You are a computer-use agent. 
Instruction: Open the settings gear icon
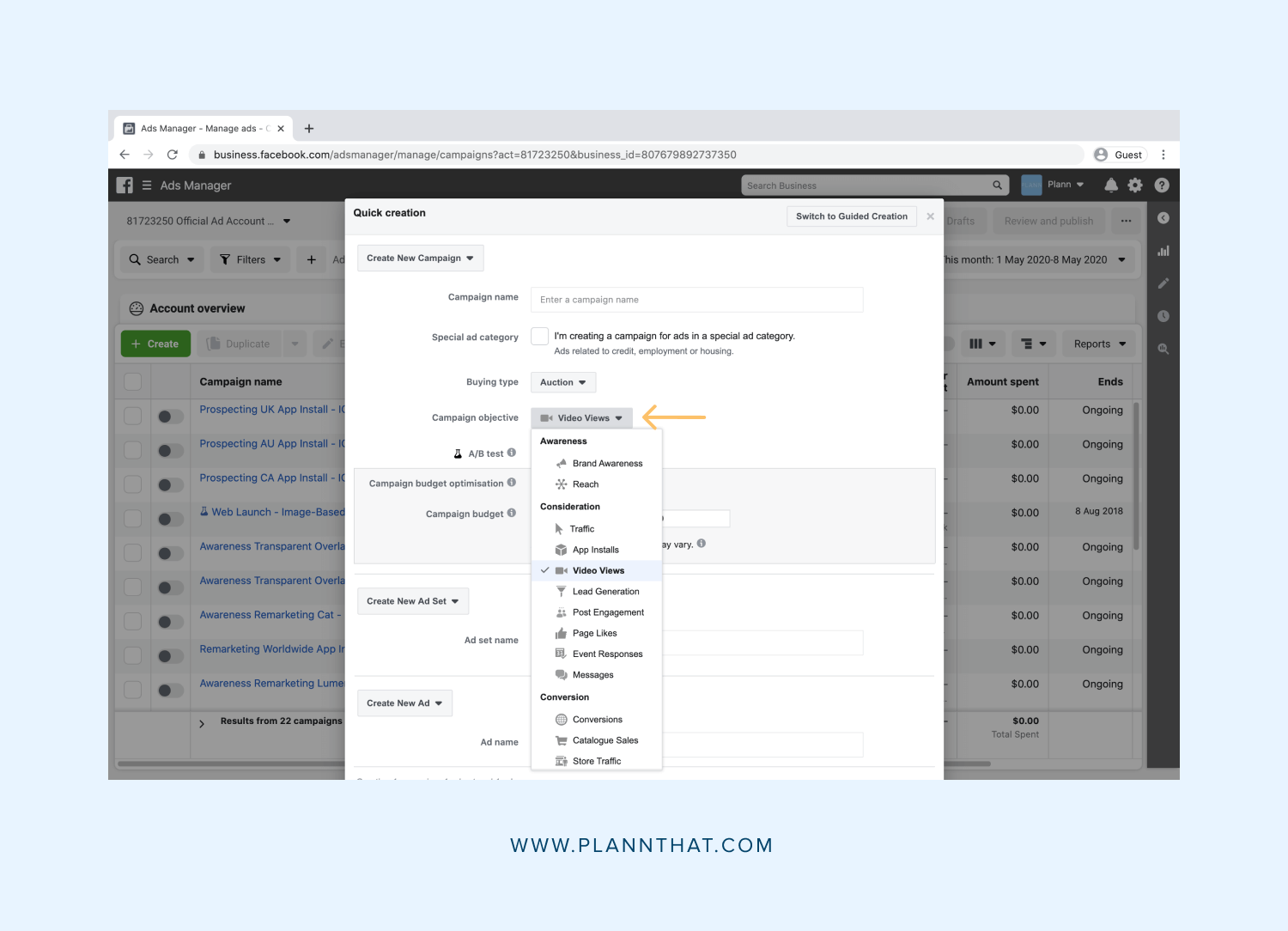tap(1135, 185)
